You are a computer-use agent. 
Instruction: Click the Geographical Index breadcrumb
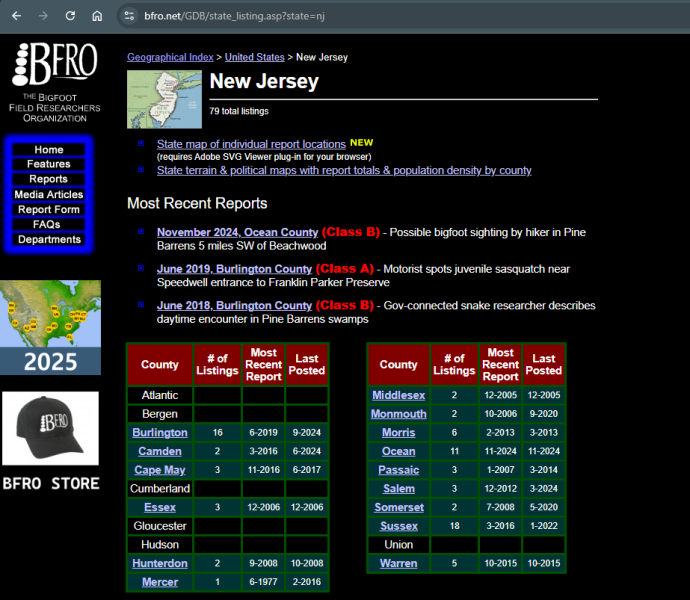(x=170, y=58)
